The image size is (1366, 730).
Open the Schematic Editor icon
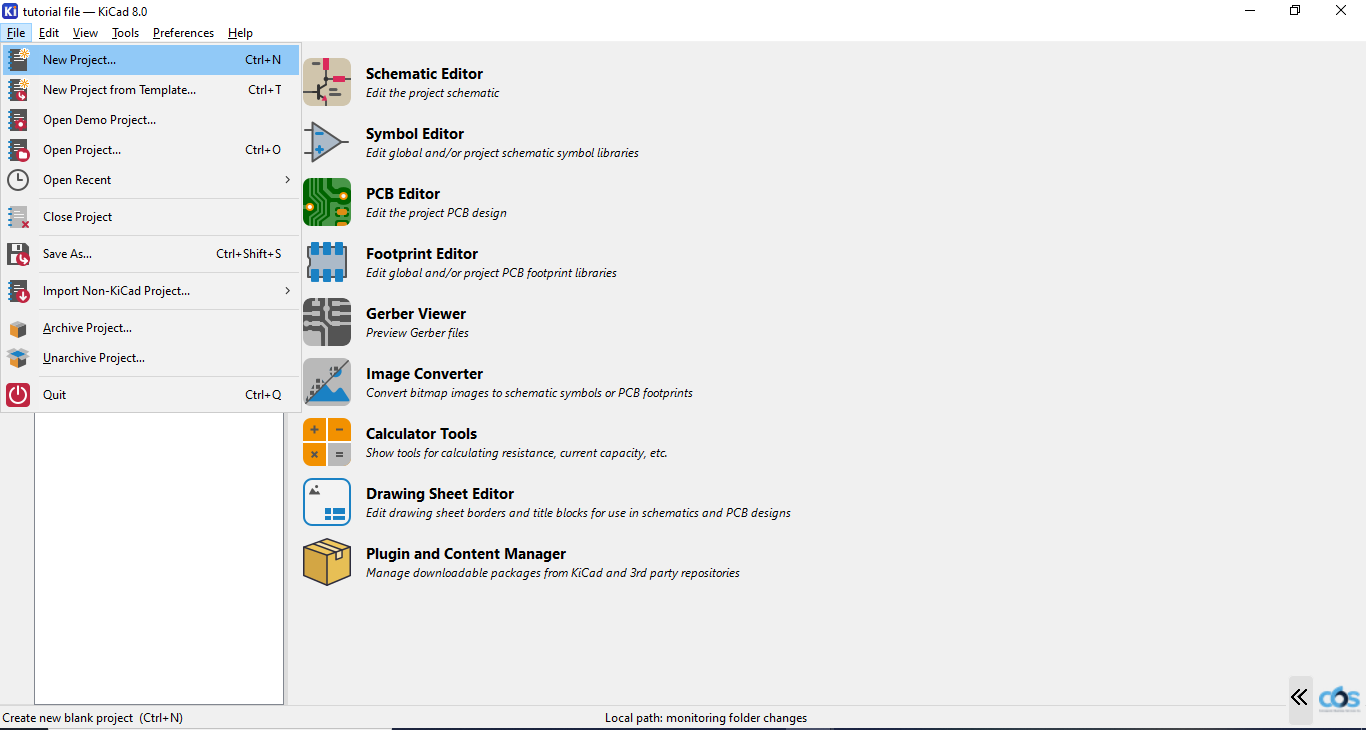click(327, 82)
